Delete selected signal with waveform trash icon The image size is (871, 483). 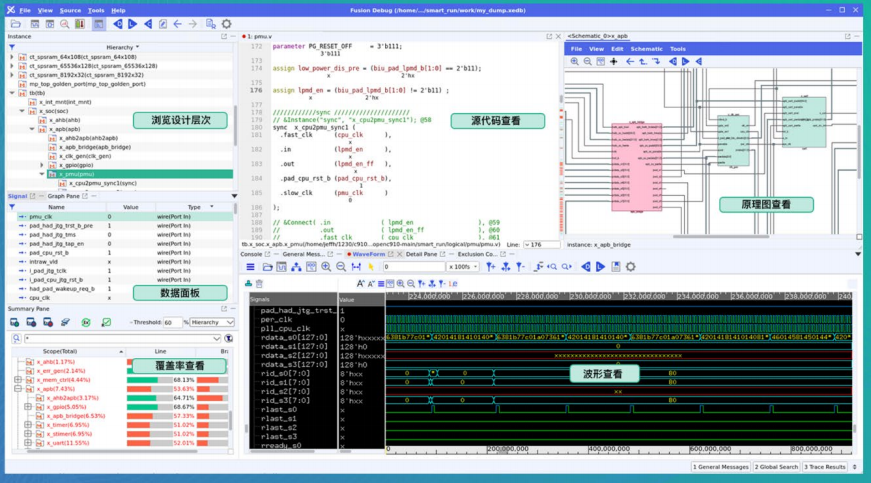[x=259, y=284]
